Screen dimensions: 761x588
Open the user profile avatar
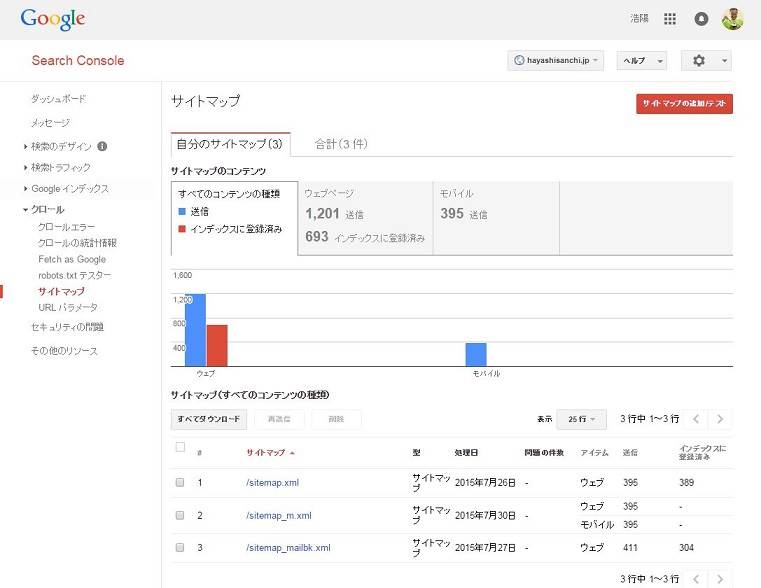tap(732, 19)
